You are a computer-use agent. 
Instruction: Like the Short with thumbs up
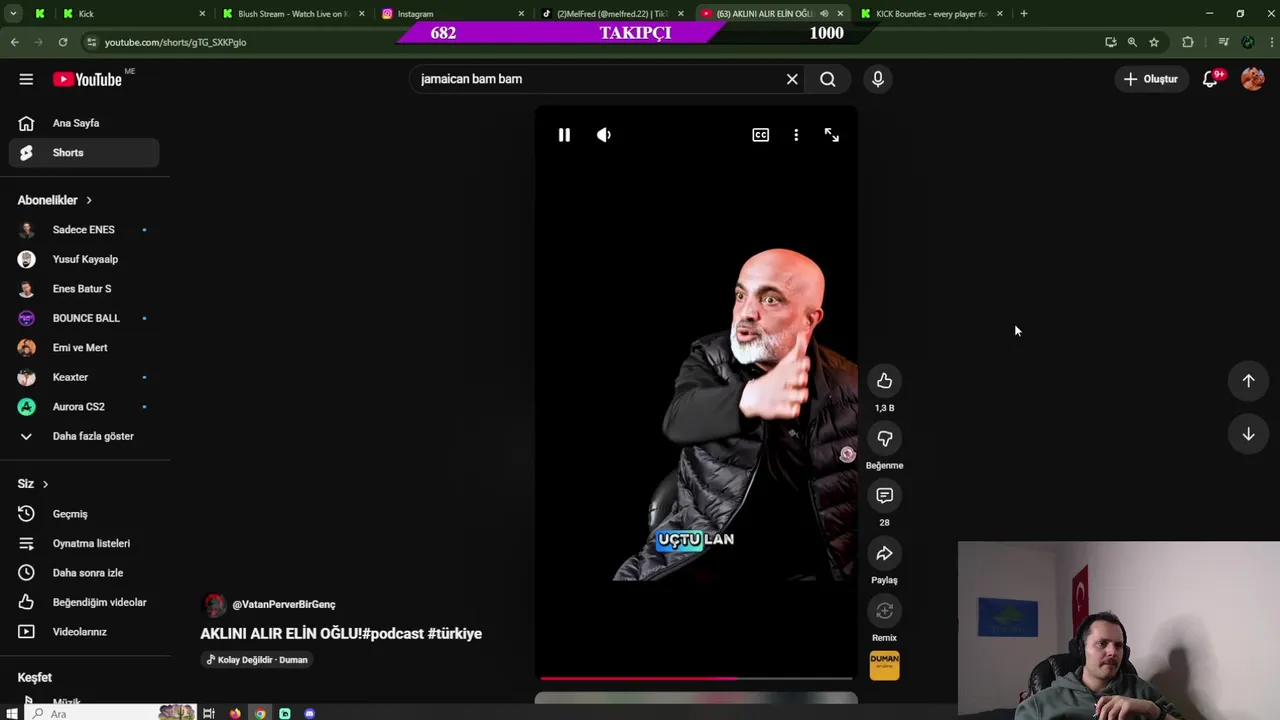click(884, 381)
